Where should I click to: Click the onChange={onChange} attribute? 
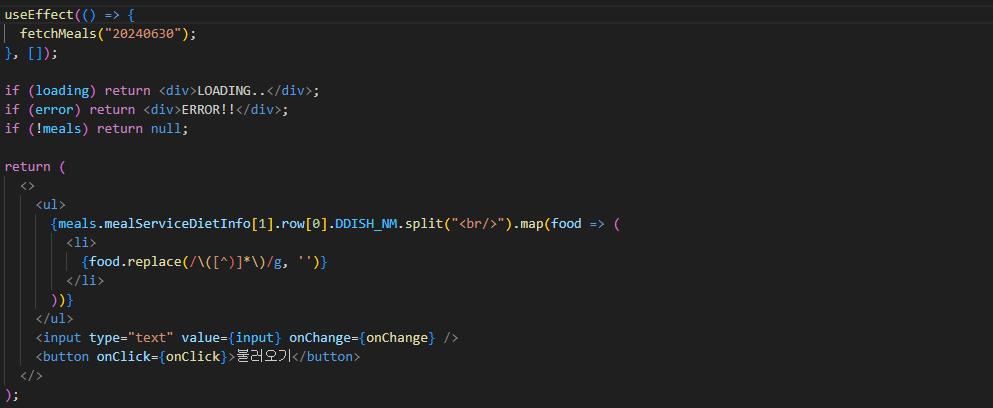[362, 338]
